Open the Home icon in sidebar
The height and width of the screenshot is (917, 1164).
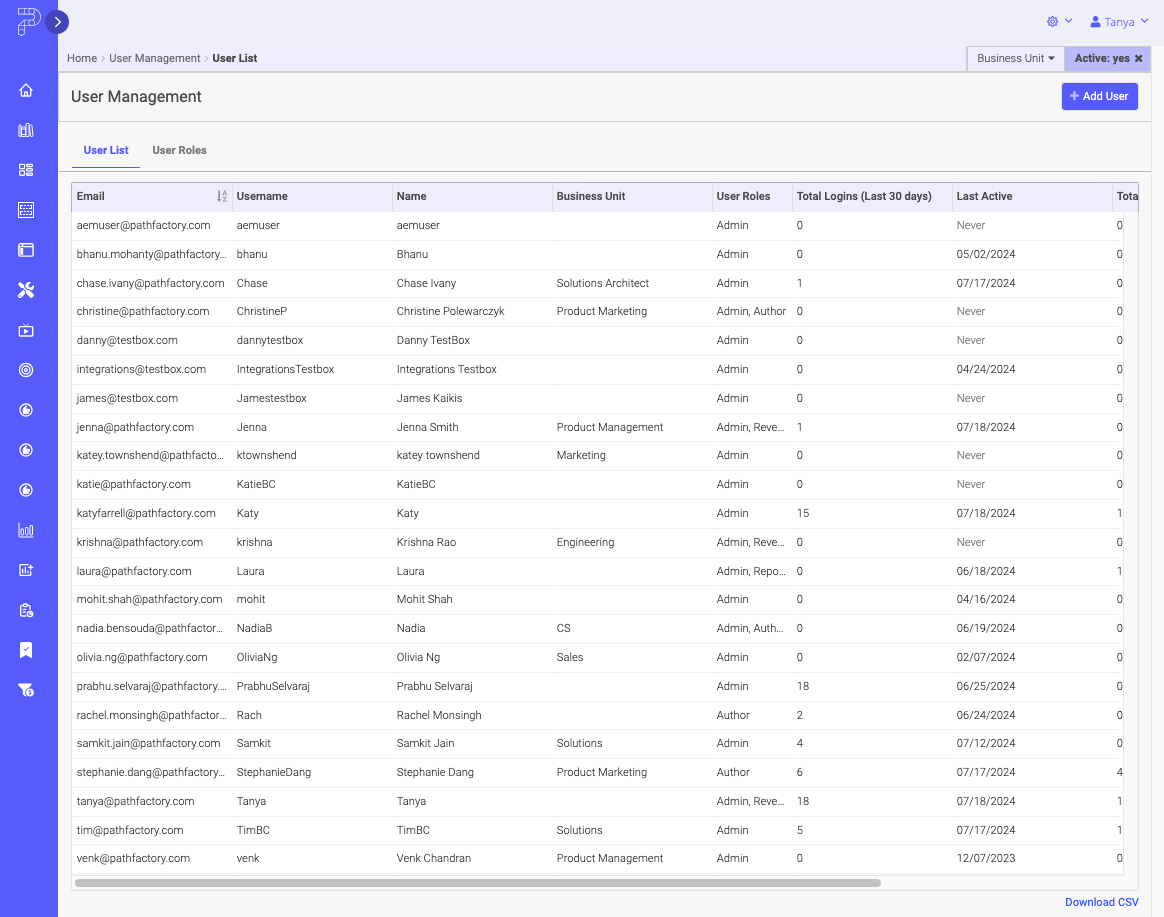26,91
